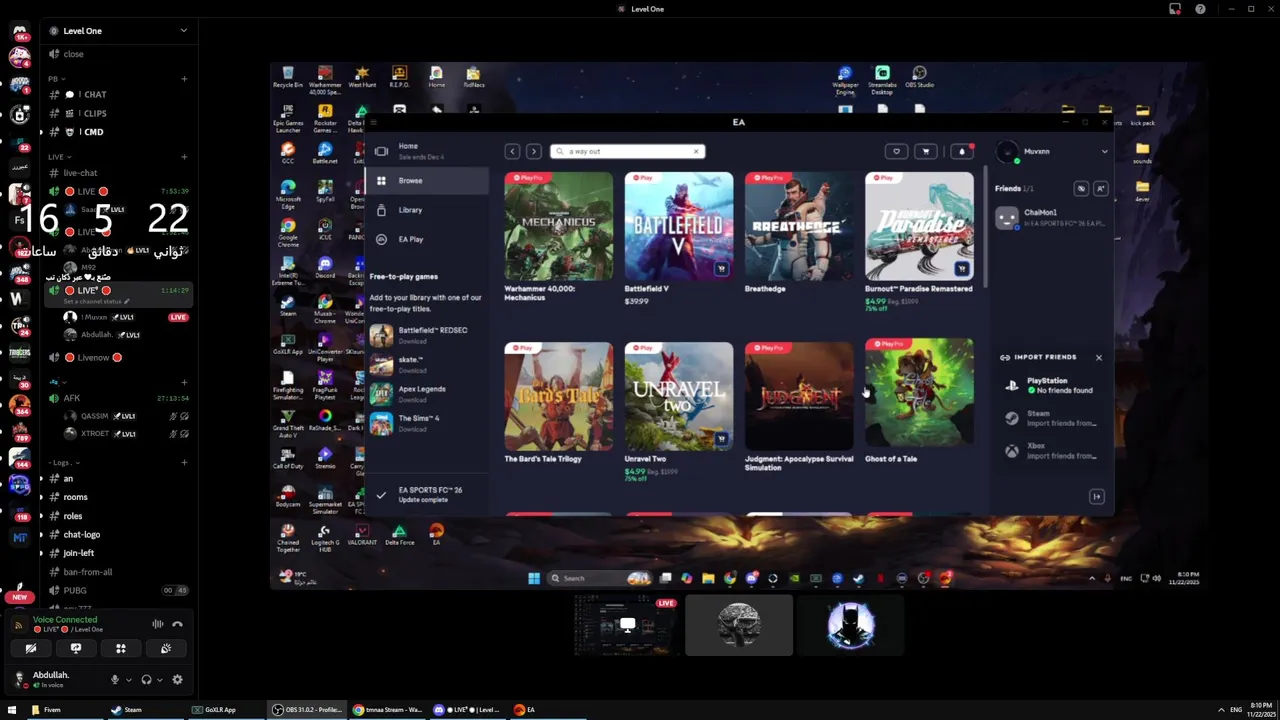Select the skull avatar participant tile
Image resolution: width=1280 pixels, height=720 pixels.
(739, 626)
